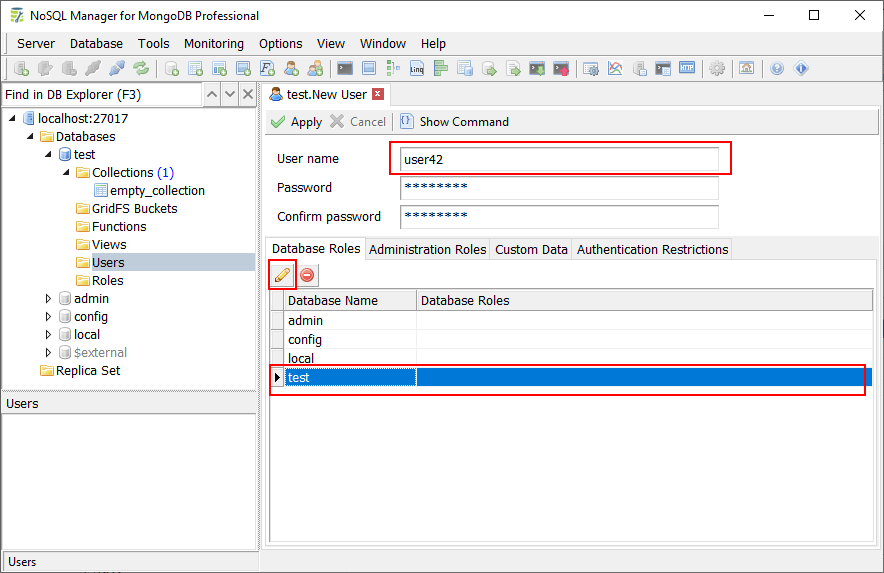The width and height of the screenshot is (884, 573).
Task: Expand the admin database node
Action: click(x=49, y=299)
